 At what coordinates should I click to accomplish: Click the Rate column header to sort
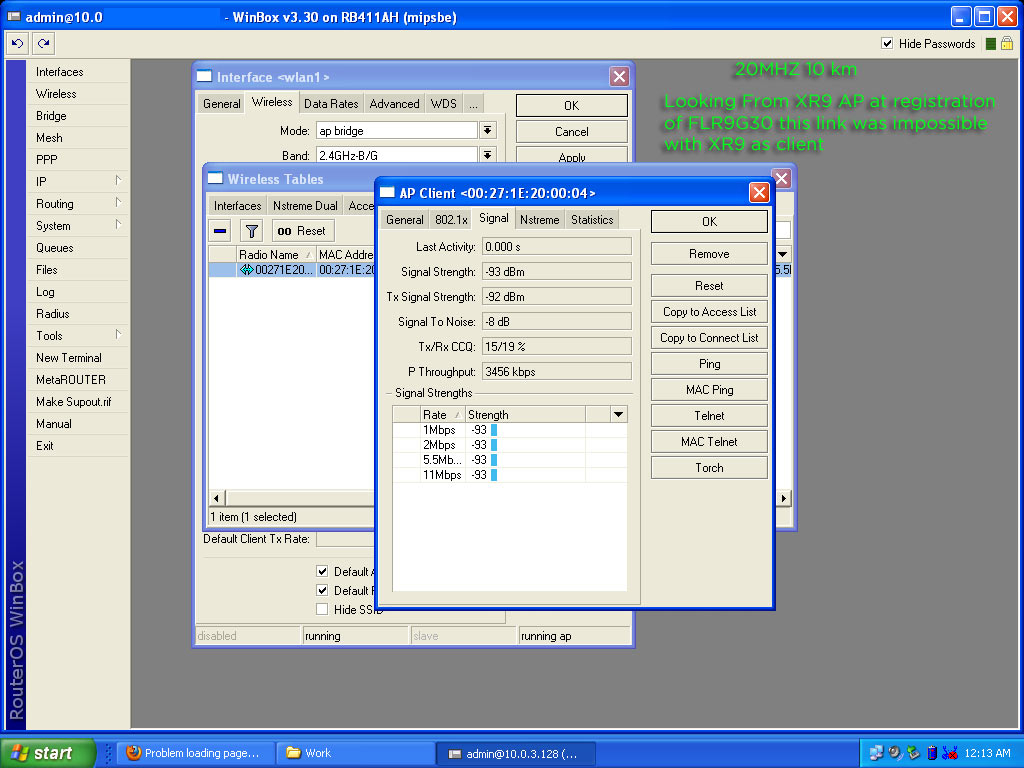441,414
